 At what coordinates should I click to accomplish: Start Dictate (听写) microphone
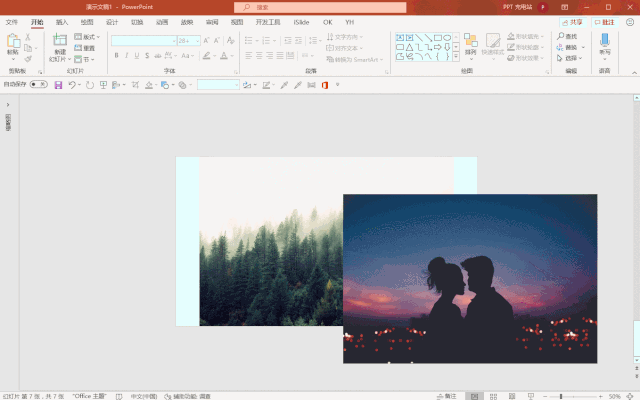point(605,45)
